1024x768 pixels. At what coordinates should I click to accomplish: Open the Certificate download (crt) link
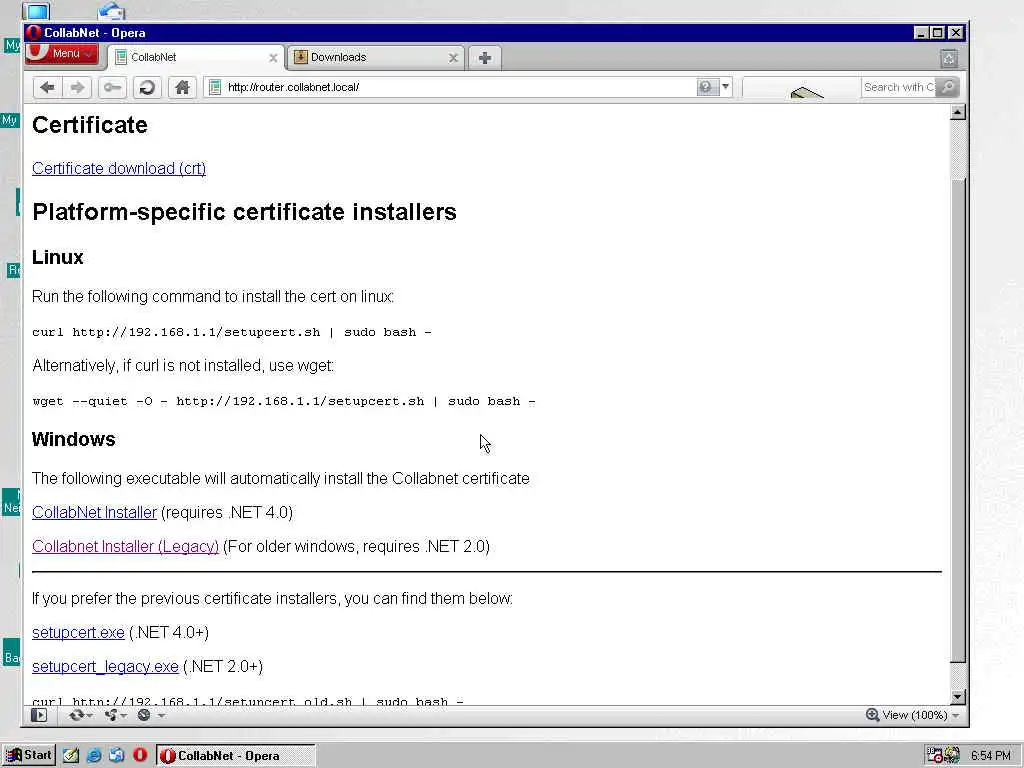coord(119,168)
